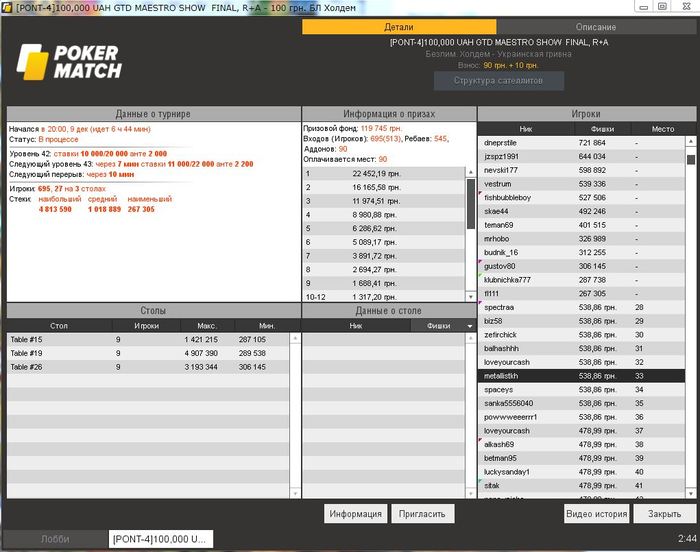Select player skae44
Viewport: 700px width, 552px height.
(x=581, y=211)
